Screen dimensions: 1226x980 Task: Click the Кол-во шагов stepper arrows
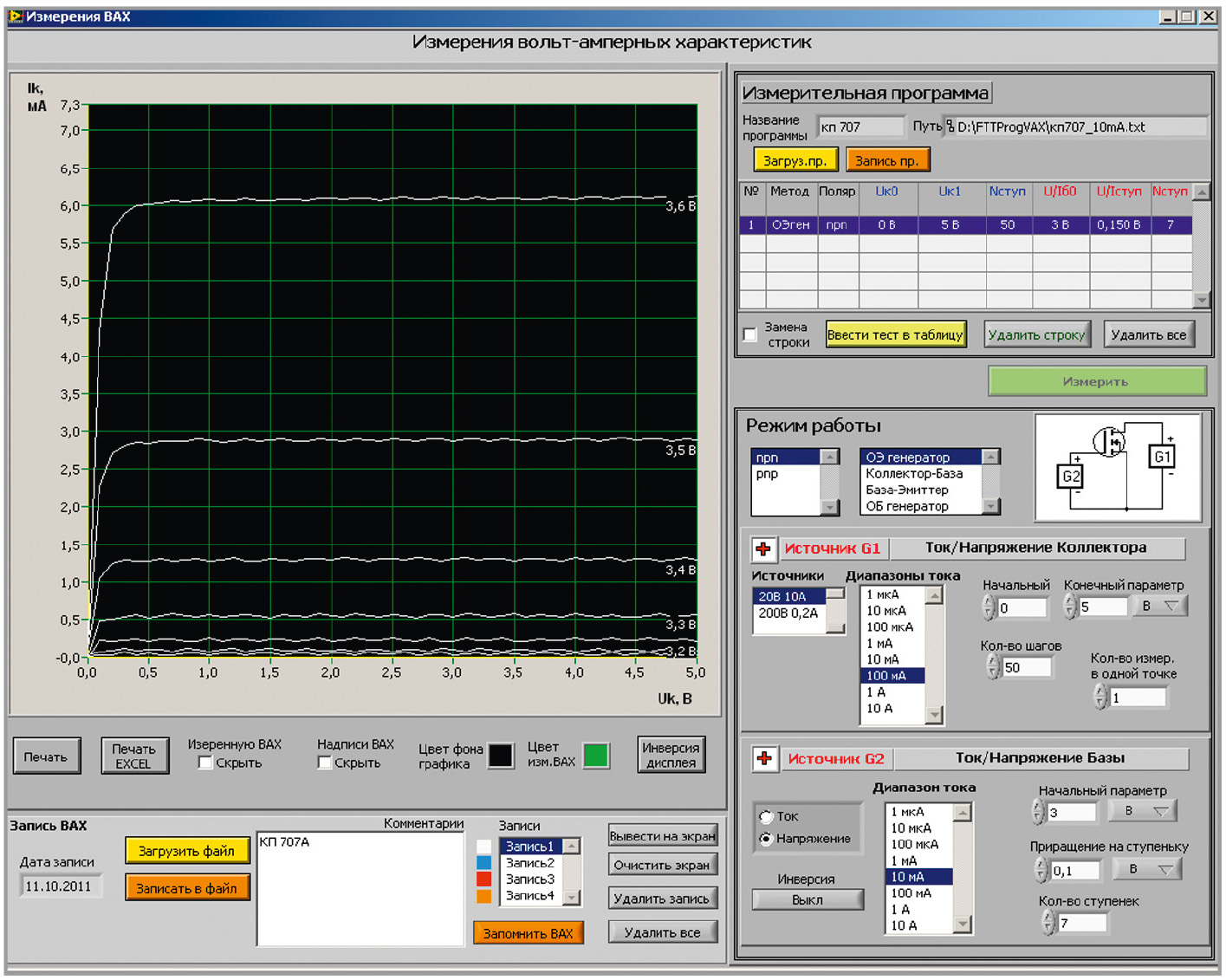(994, 666)
